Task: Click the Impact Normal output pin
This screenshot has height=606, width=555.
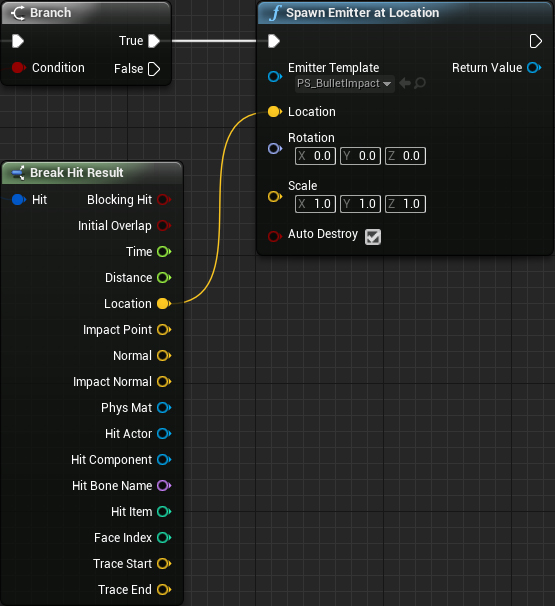Action: (x=164, y=382)
